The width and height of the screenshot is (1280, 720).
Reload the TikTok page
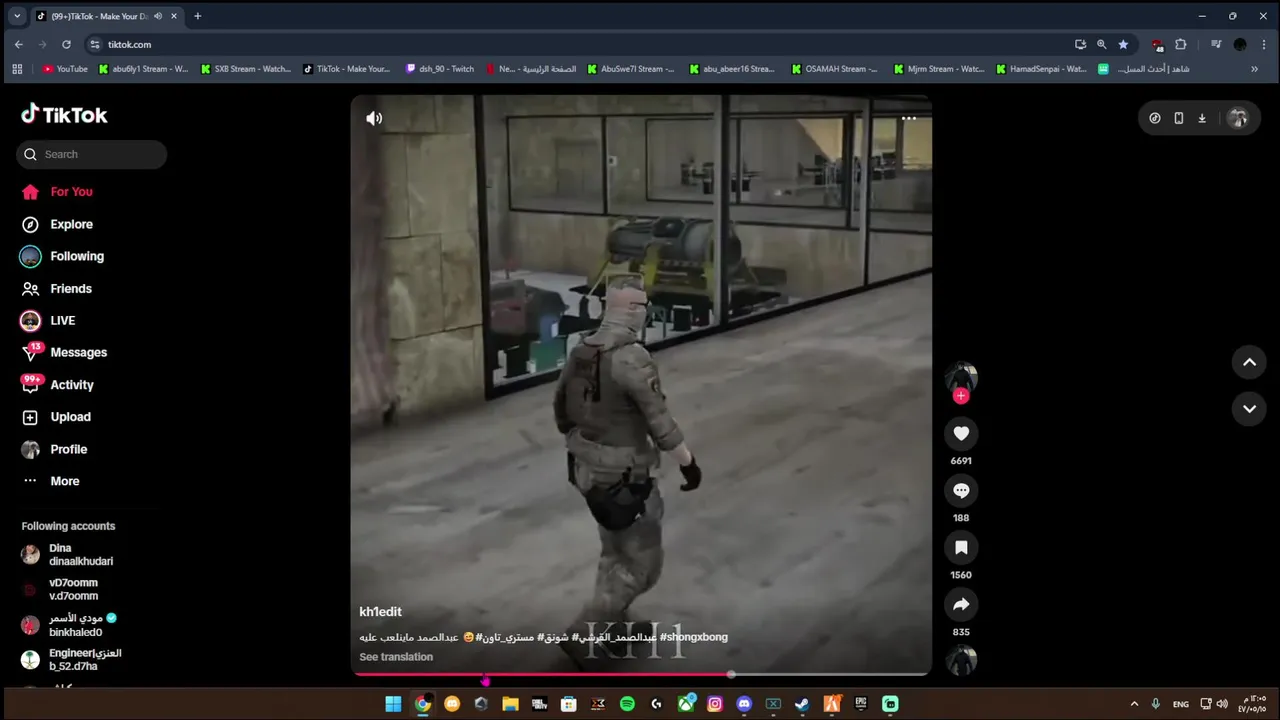pos(66,44)
